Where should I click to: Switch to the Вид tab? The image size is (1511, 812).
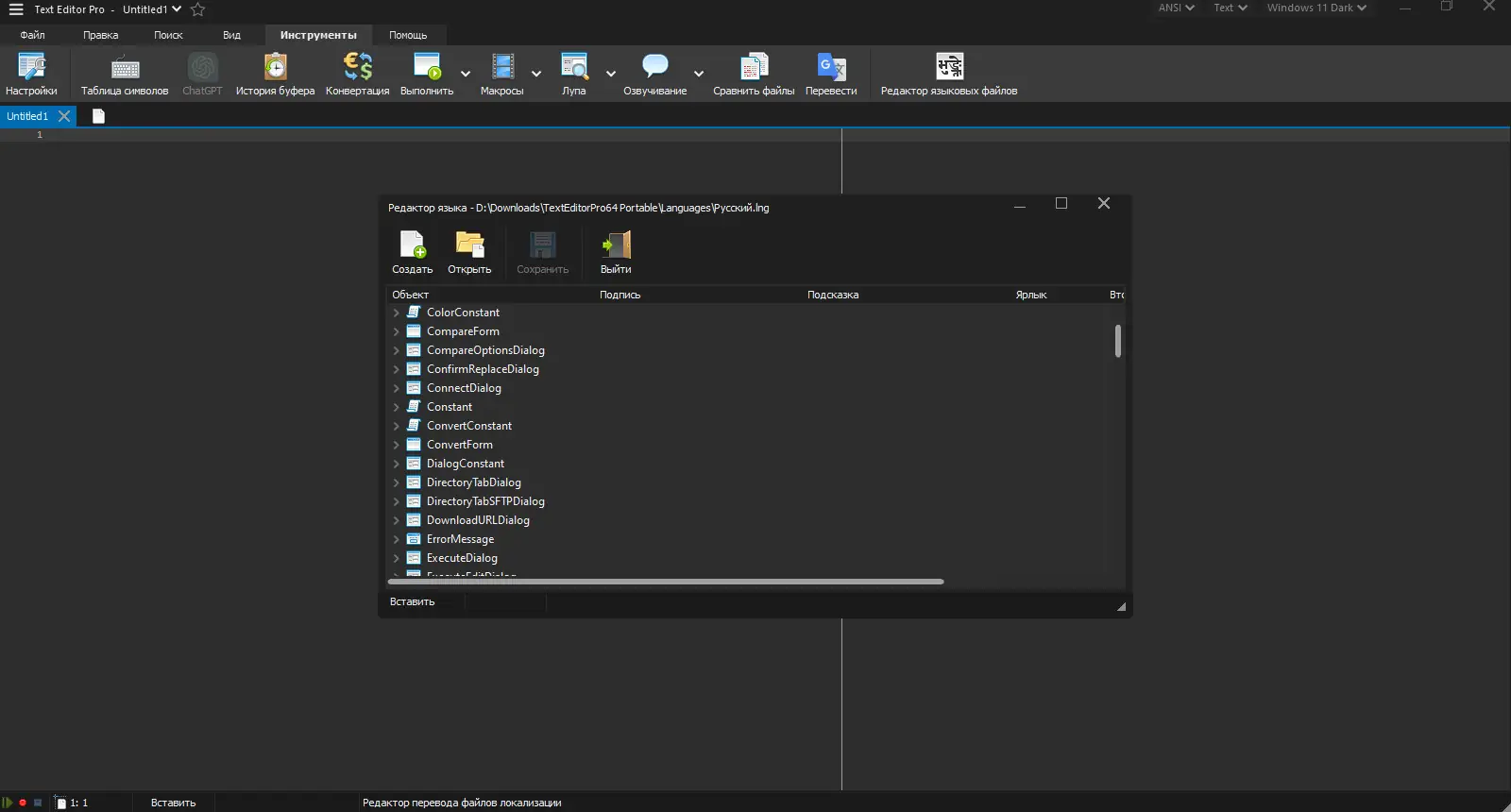[232, 35]
